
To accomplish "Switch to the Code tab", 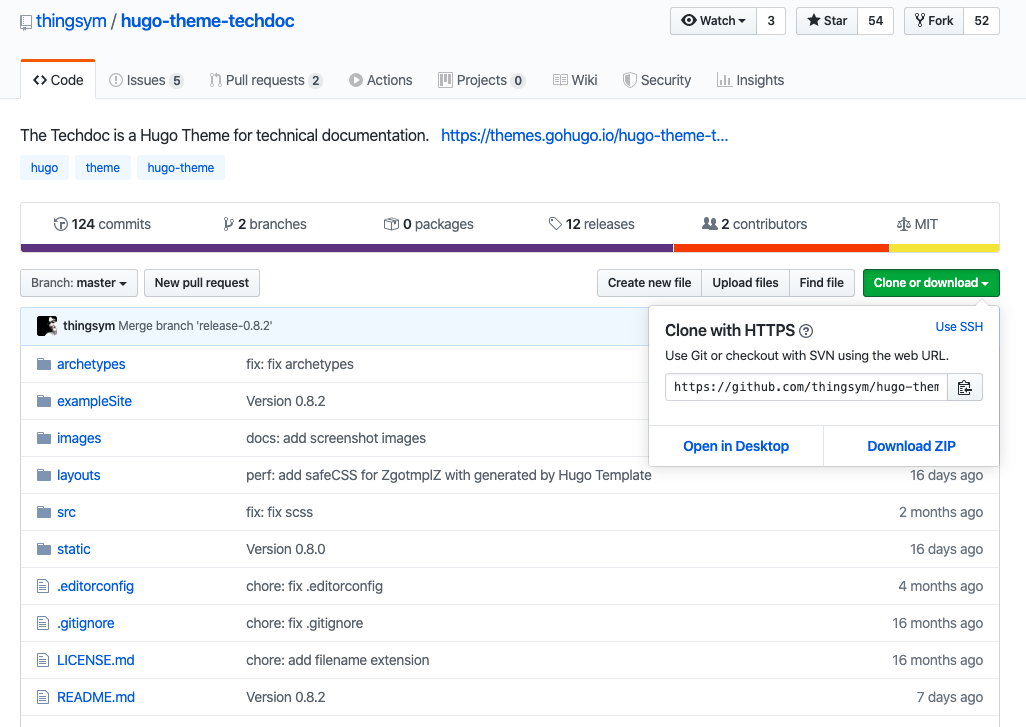I will (x=58, y=80).
